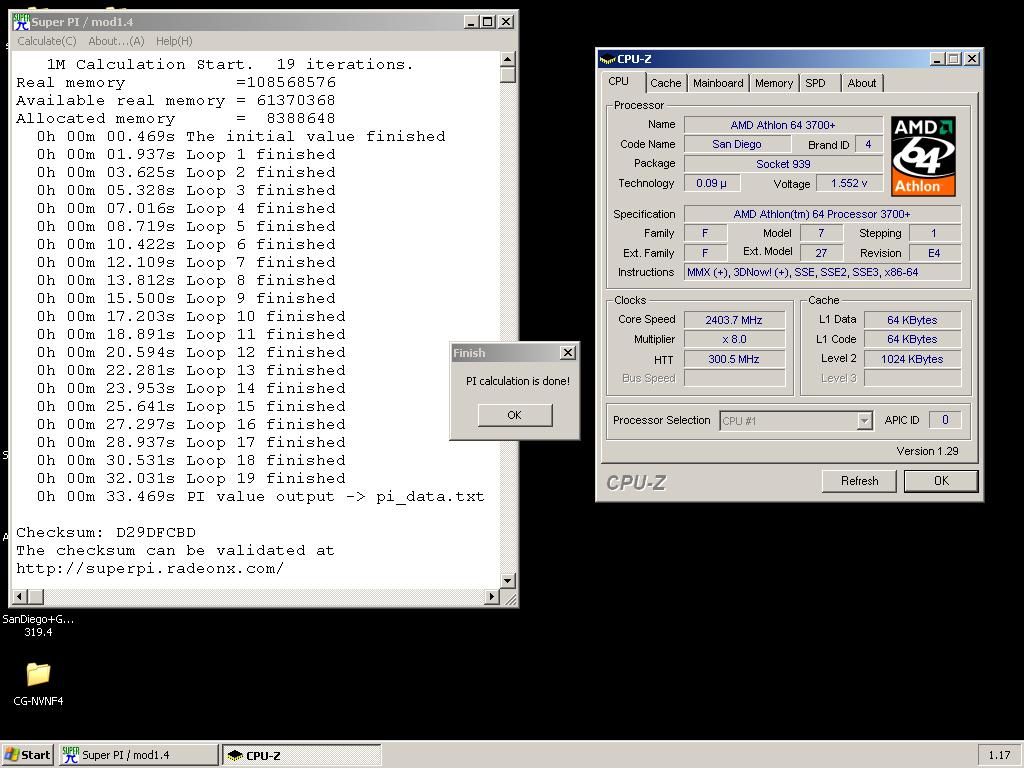The width and height of the screenshot is (1024, 768).
Task: Click the empty Bus Speed field
Action: 734,378
